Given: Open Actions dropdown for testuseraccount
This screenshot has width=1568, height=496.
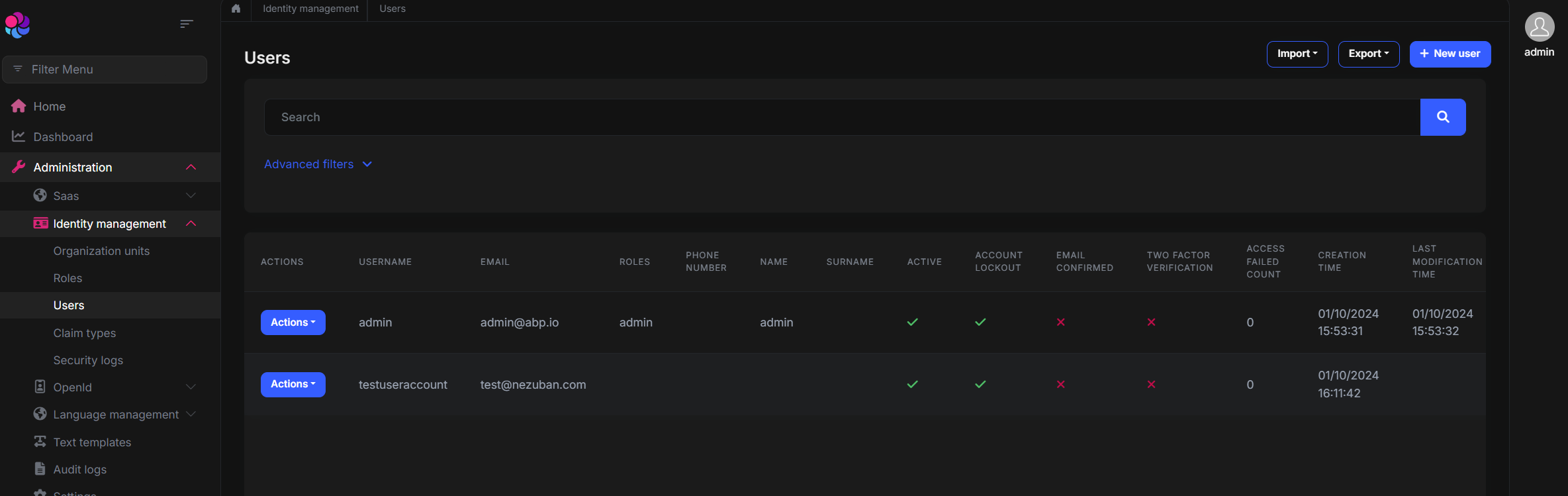Looking at the screenshot, I should (x=293, y=385).
